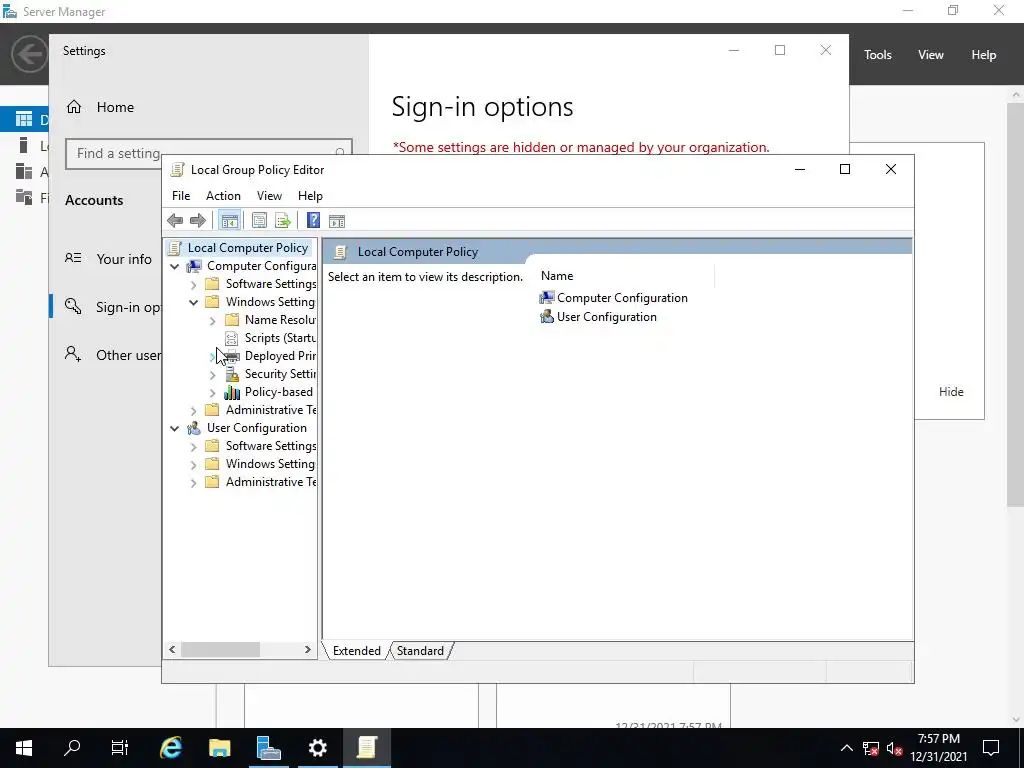1024x768 pixels.
Task: Toggle Show/Hide Action Pane toolbar icon
Action: (337, 221)
